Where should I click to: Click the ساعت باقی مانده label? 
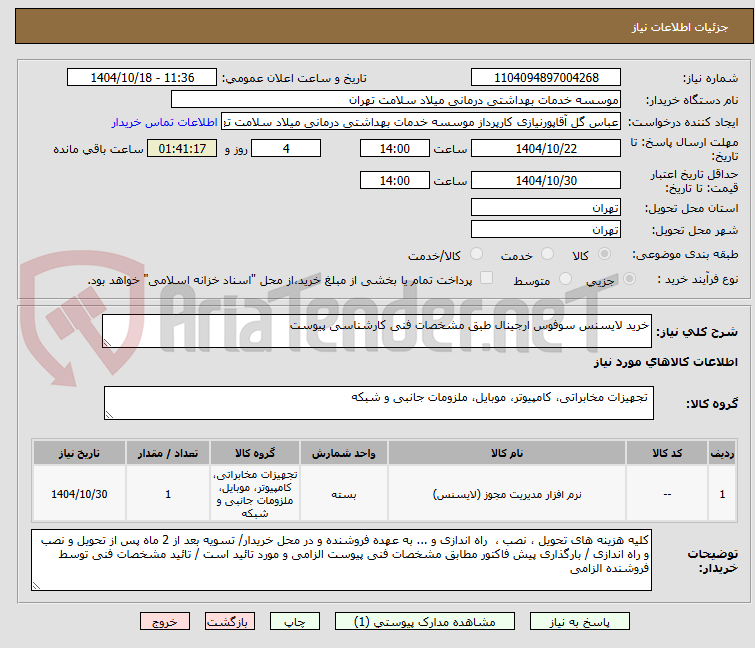98,149
